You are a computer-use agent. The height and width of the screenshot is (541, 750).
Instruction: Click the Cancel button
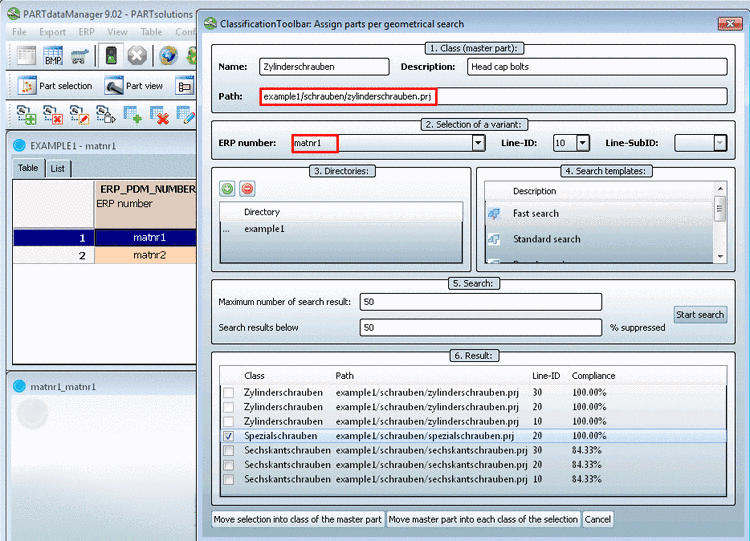click(x=597, y=519)
